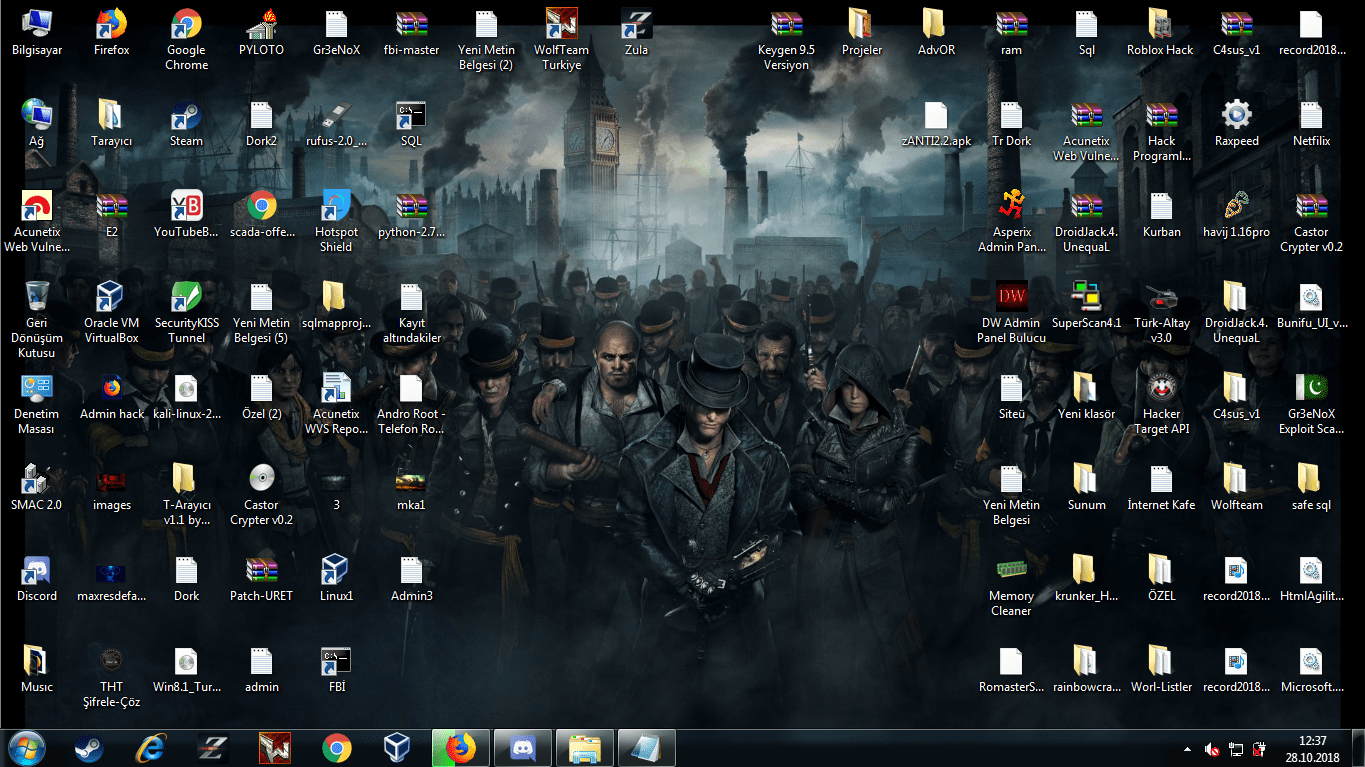Viewport: 1365px width, 767px height.
Task: Launch the Firefox desktop shortcut
Action: click(112, 33)
